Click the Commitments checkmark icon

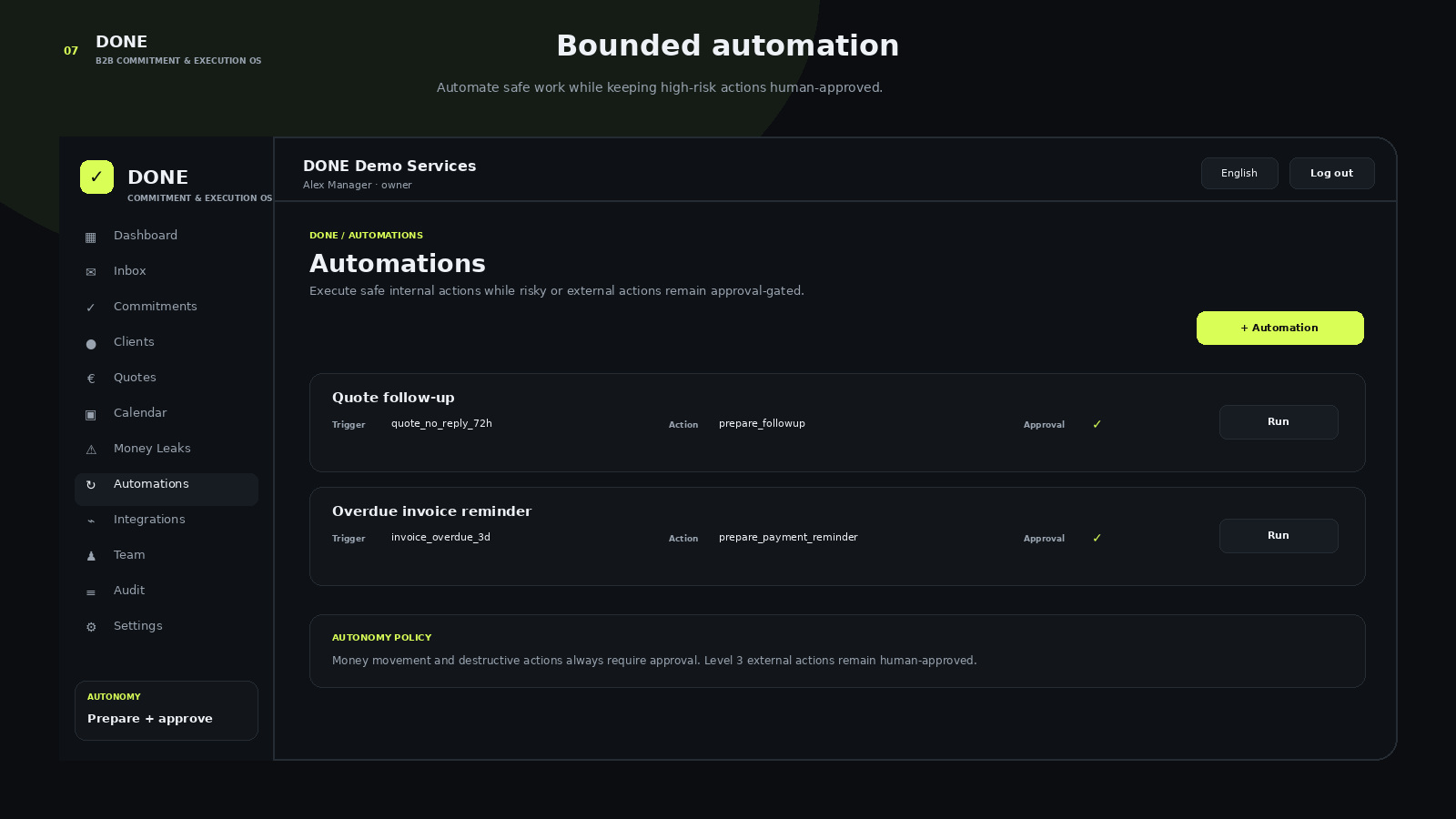pyautogui.click(x=90, y=308)
